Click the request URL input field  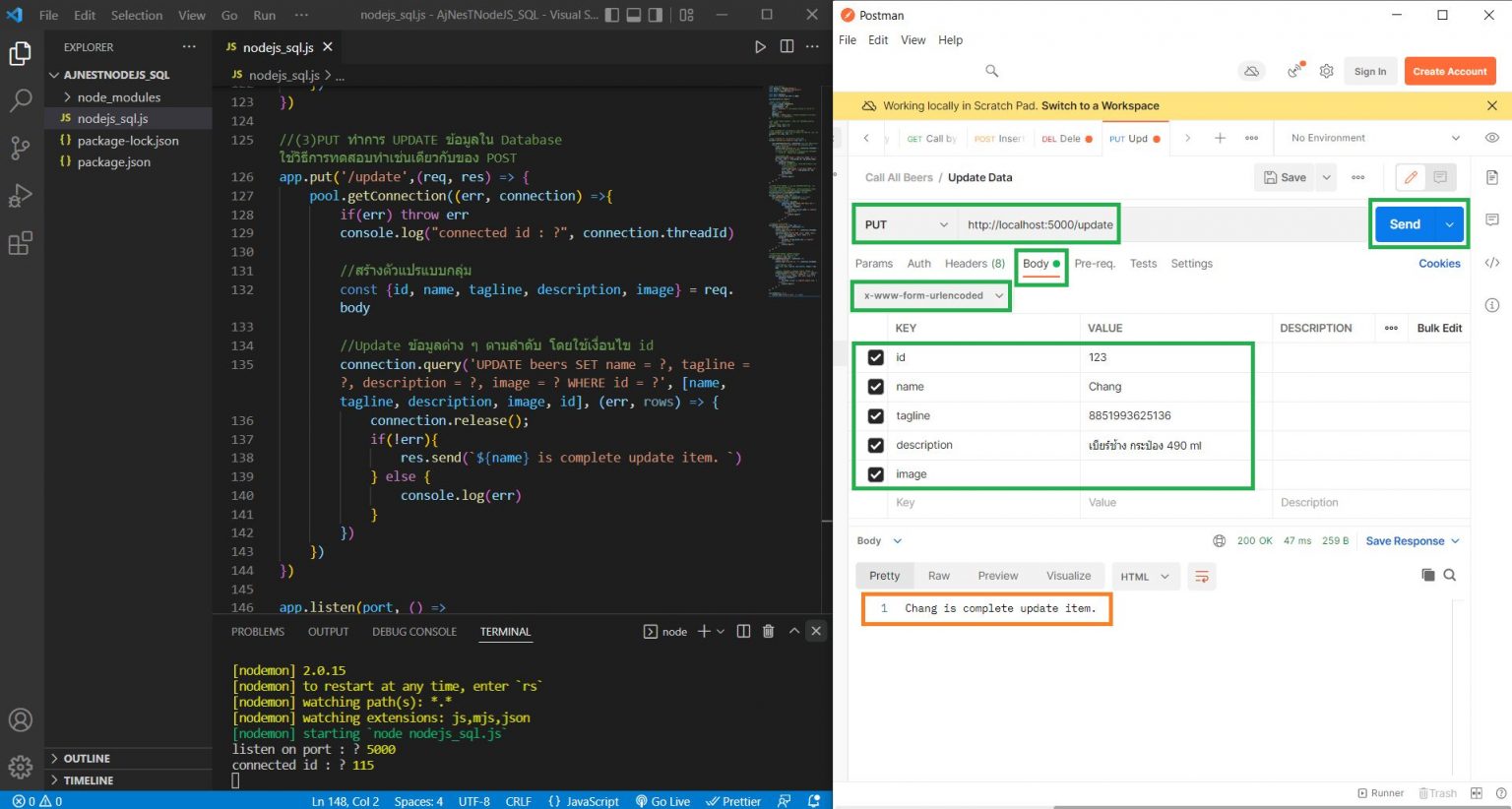1039,223
